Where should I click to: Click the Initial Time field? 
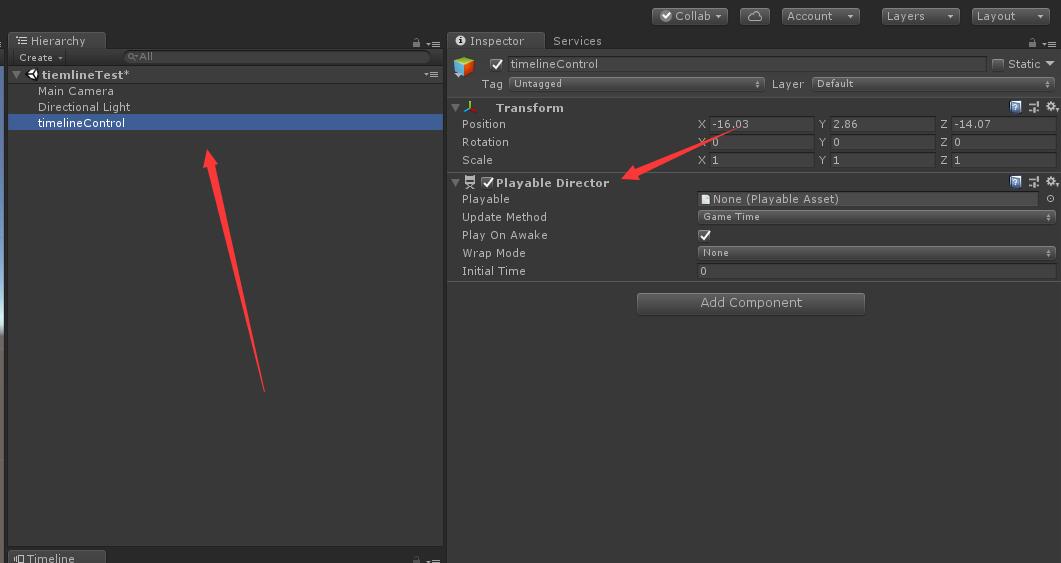coord(876,271)
